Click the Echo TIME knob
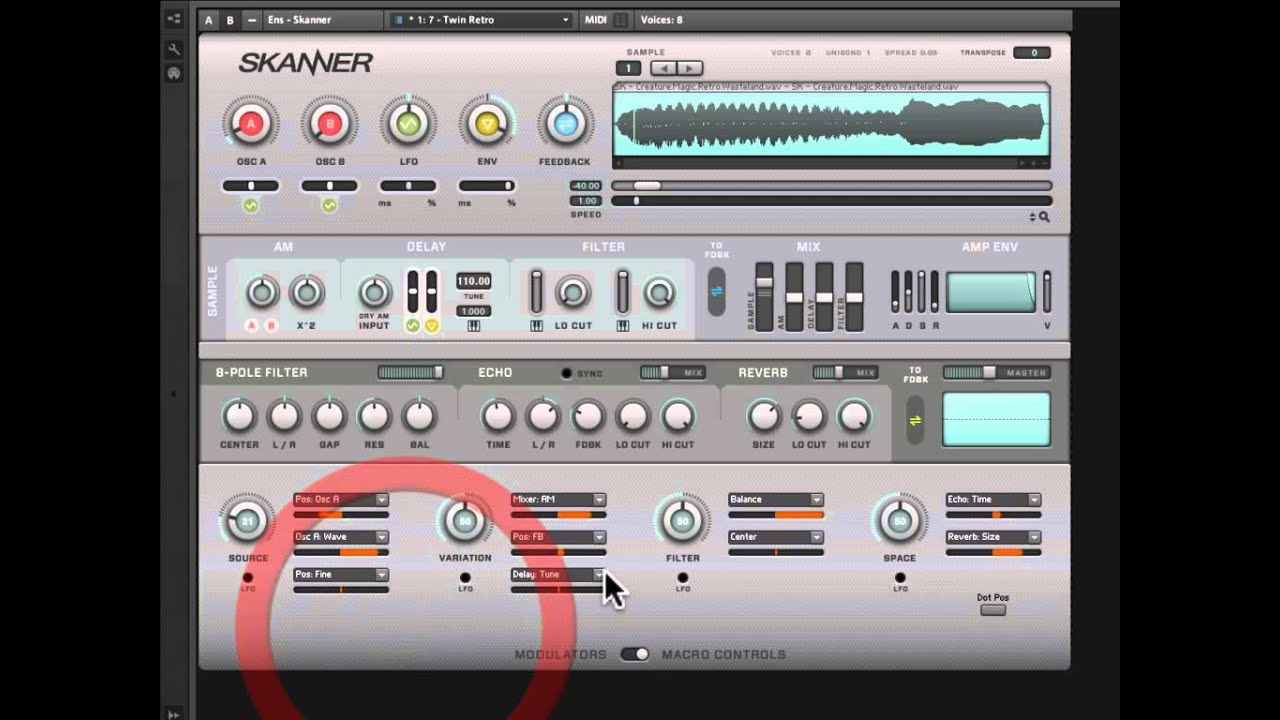1280x720 pixels. [498, 415]
